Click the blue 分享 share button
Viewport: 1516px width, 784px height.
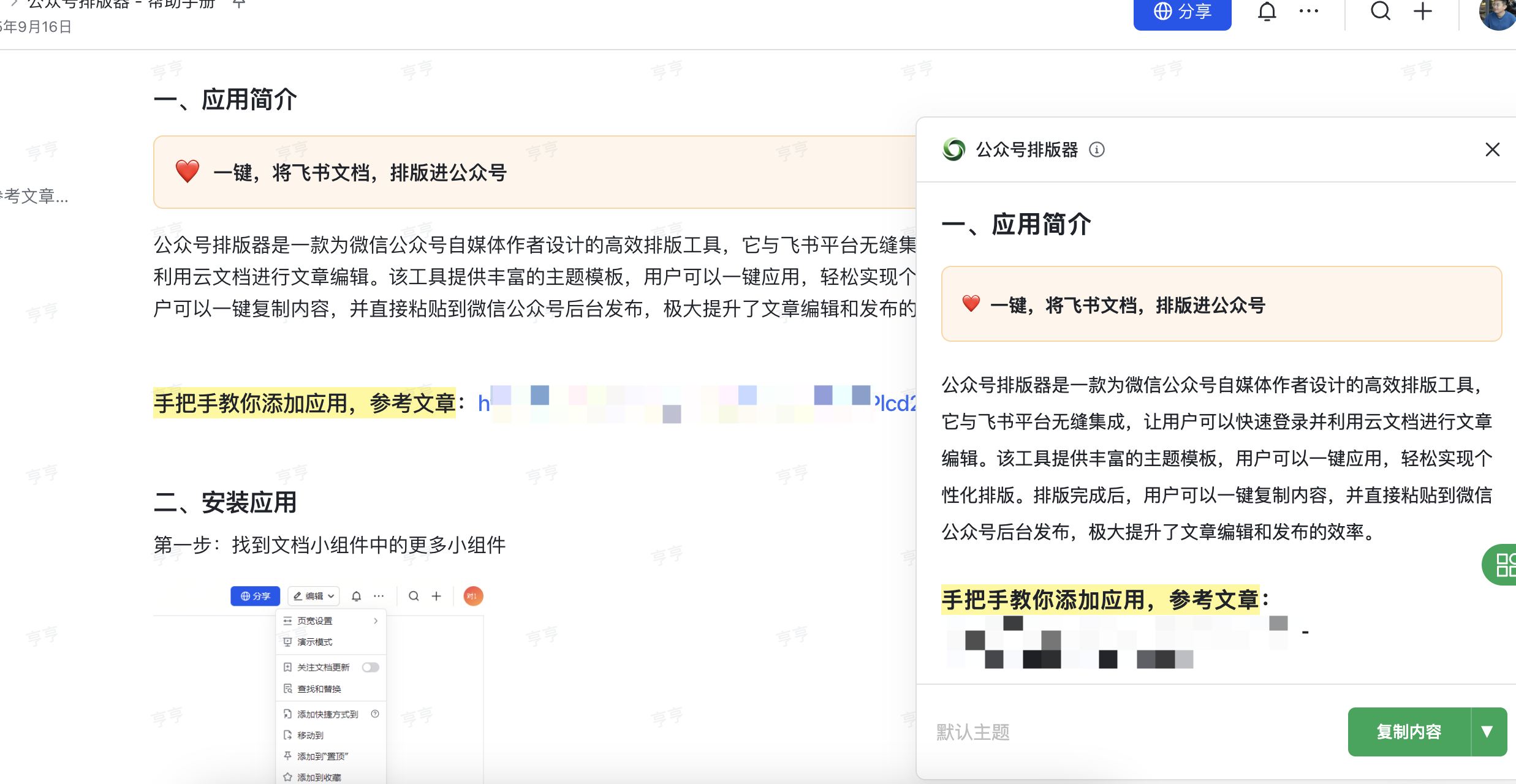[1181, 12]
